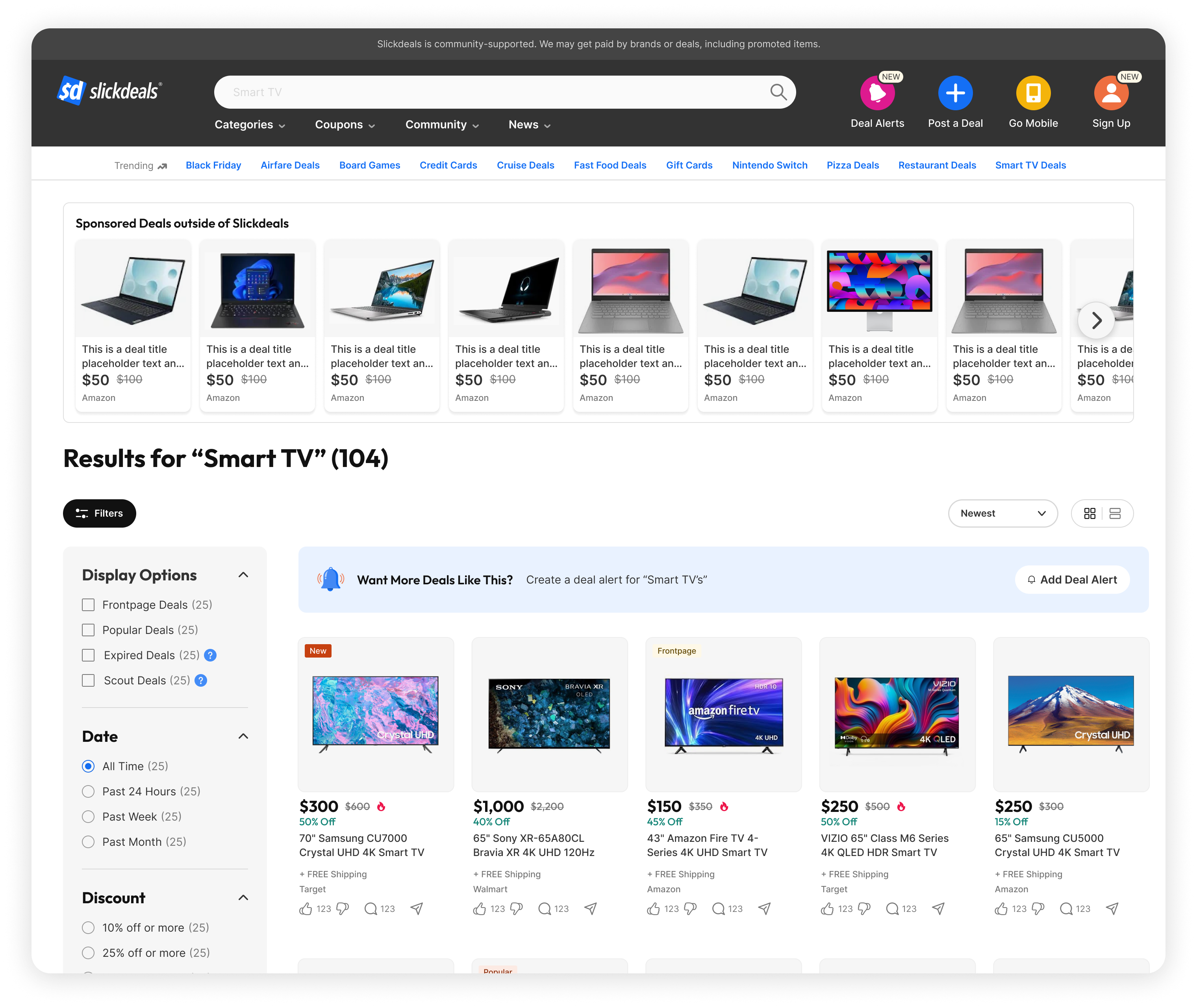Check the Frontpage Deals checkbox
The image size is (1197, 1008).
coord(88,604)
